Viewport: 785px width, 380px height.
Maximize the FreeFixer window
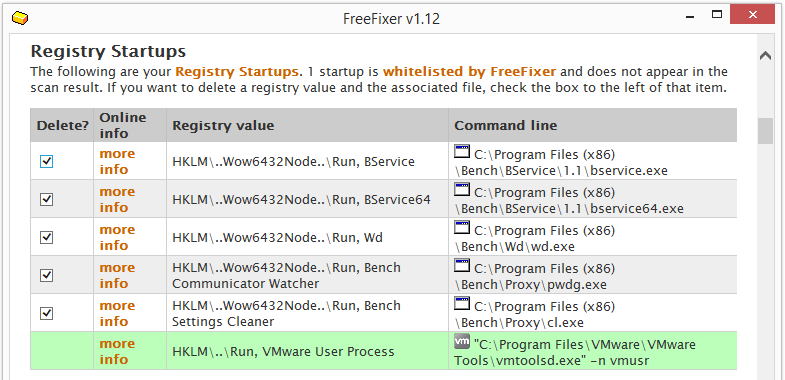tap(717, 15)
